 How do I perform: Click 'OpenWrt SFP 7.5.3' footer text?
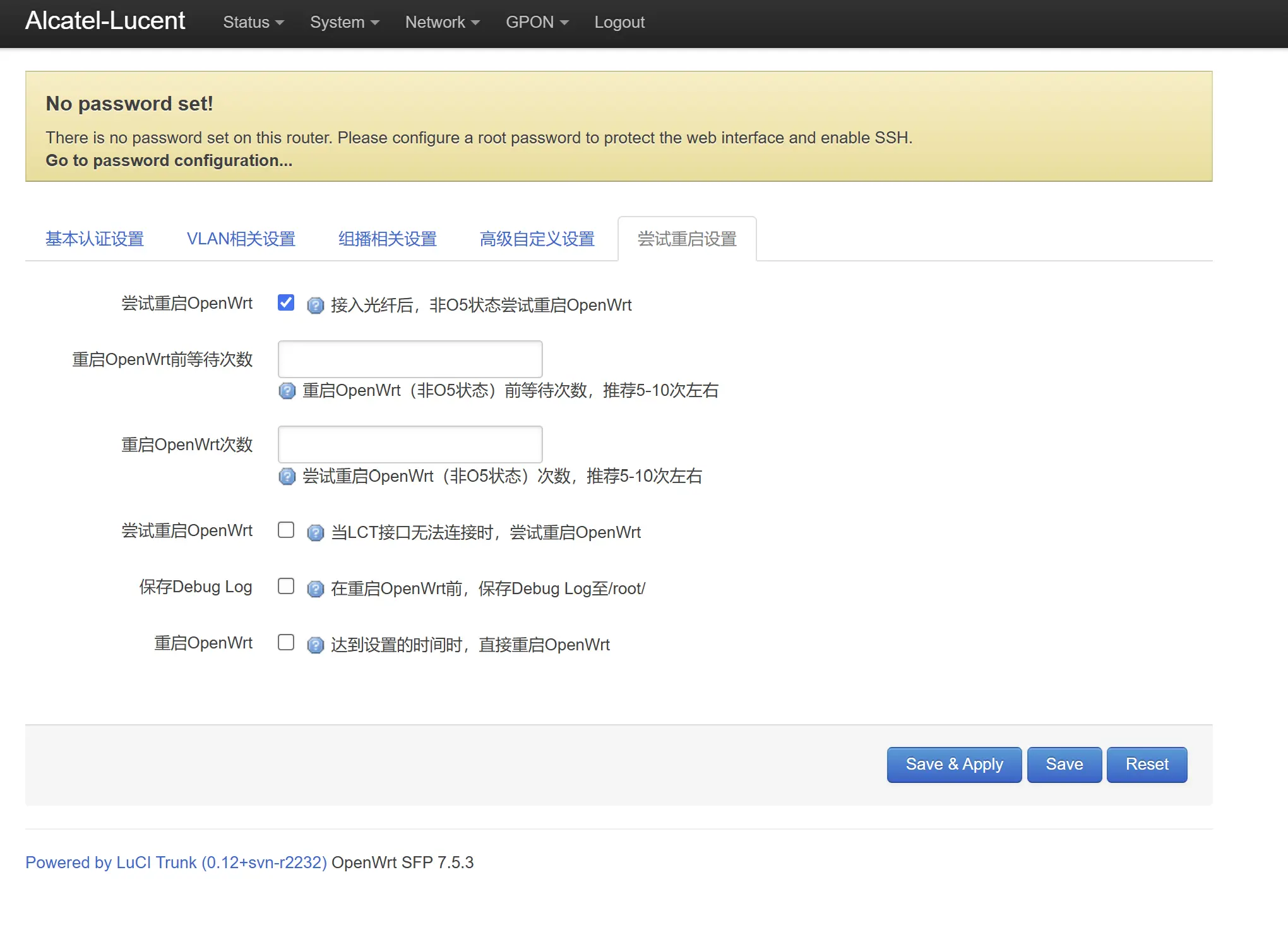pos(402,862)
